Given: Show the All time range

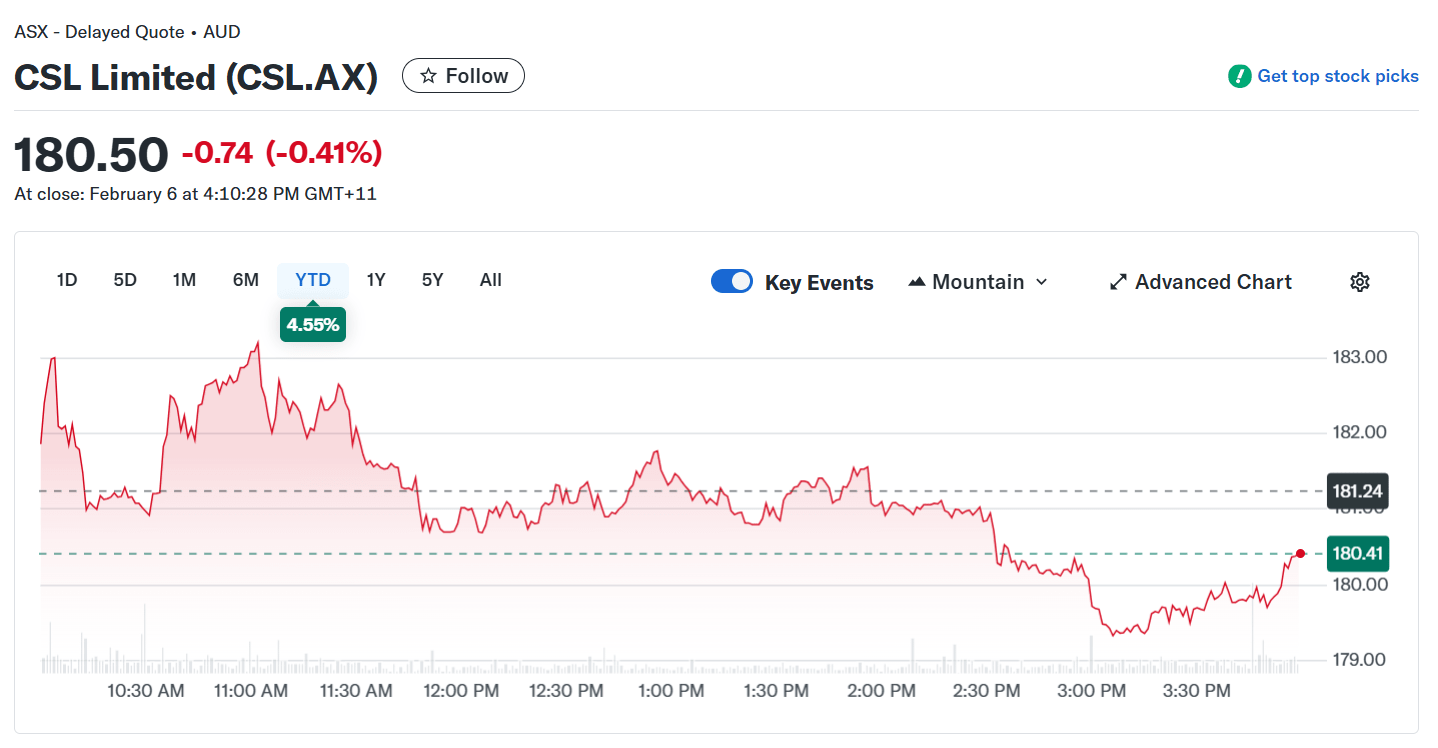Looking at the screenshot, I should (x=490, y=280).
